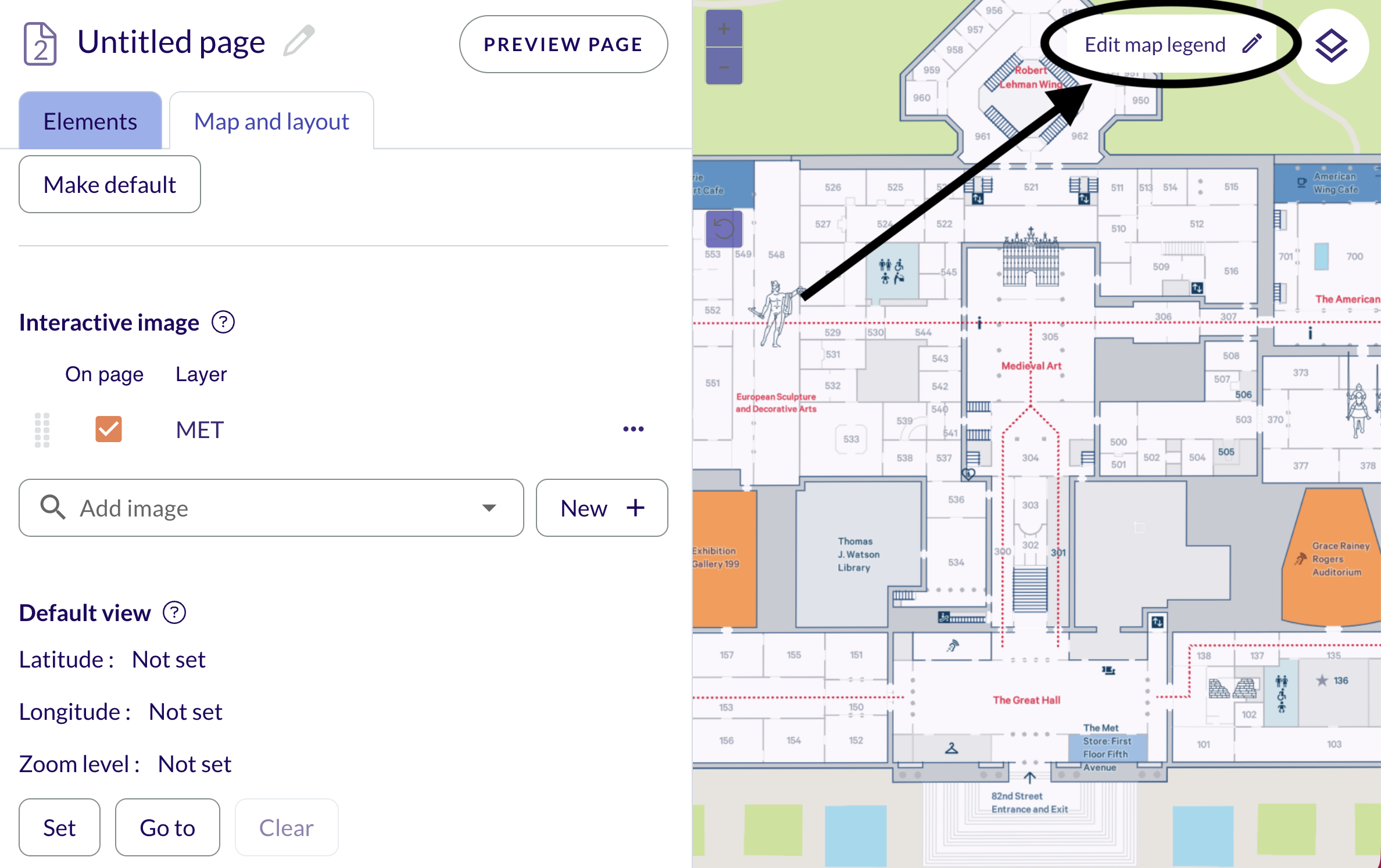Click European Sculpture and Decorative Arts label

click(776, 403)
